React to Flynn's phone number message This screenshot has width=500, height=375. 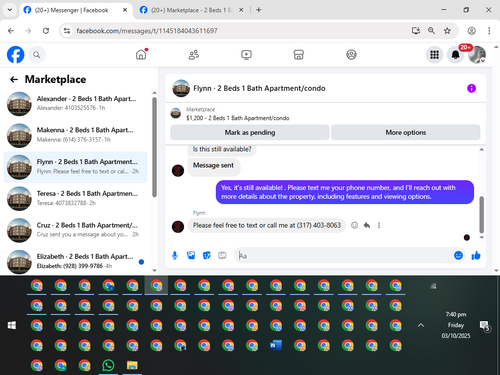[x=354, y=225]
